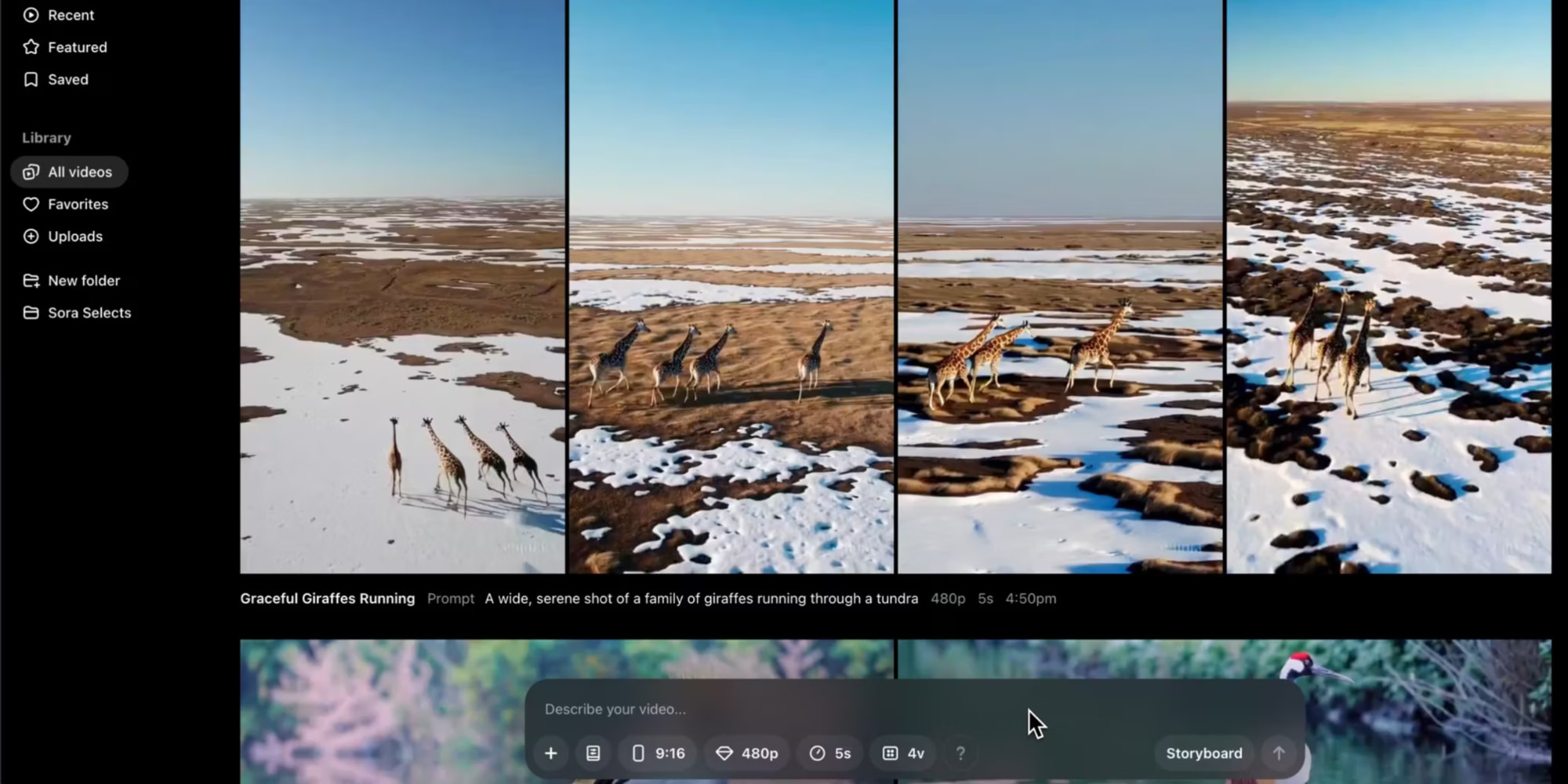Click the Saved bookmark icon
The height and width of the screenshot is (784, 1568).
pos(31,80)
